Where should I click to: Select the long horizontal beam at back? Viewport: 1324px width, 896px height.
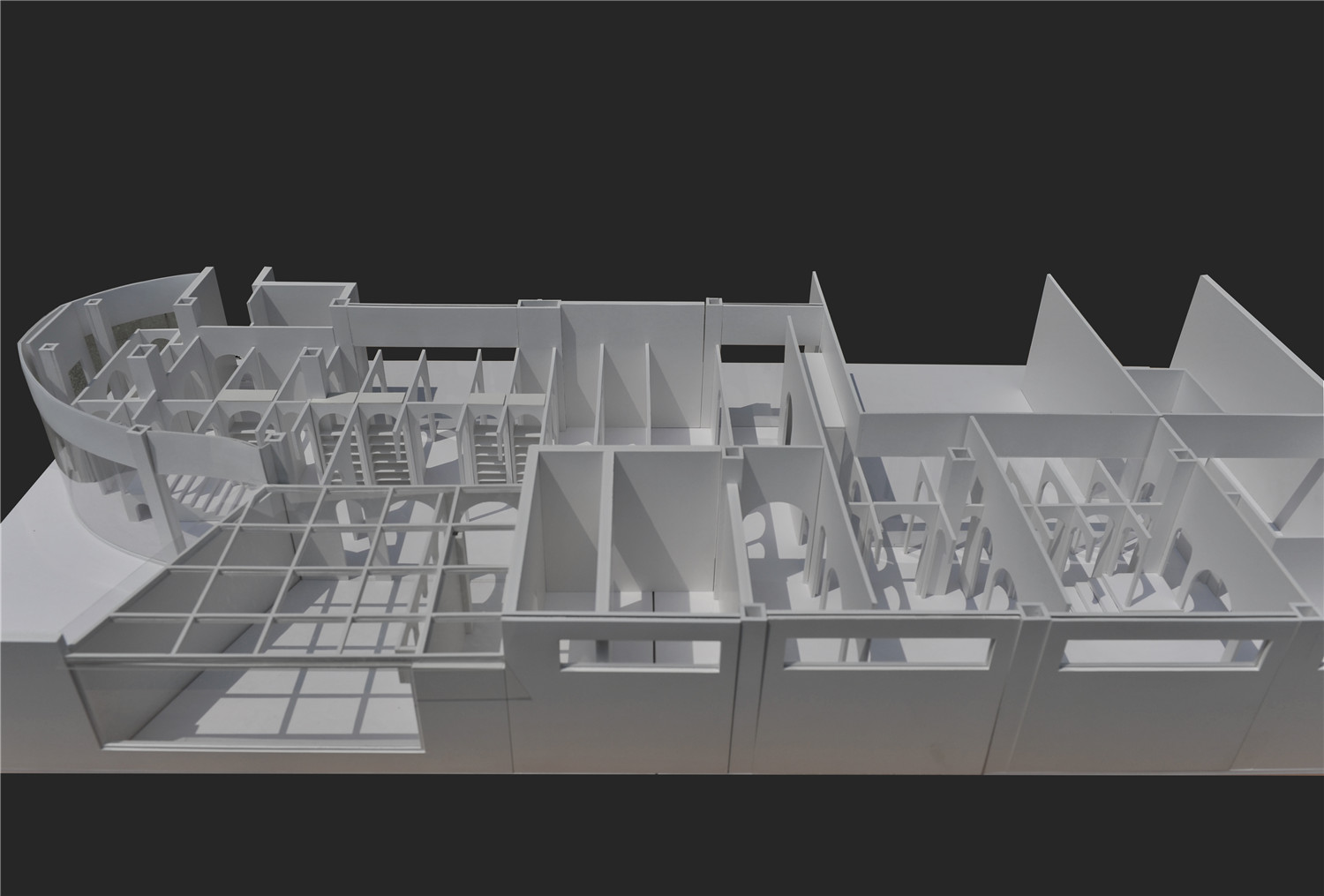click(x=433, y=325)
